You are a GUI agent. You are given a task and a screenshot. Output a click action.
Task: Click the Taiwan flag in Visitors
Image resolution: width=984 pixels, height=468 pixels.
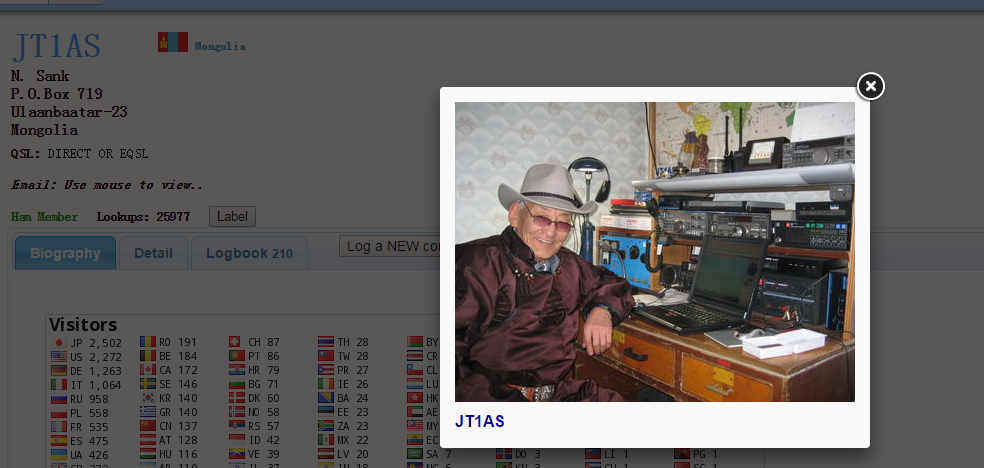click(326, 356)
